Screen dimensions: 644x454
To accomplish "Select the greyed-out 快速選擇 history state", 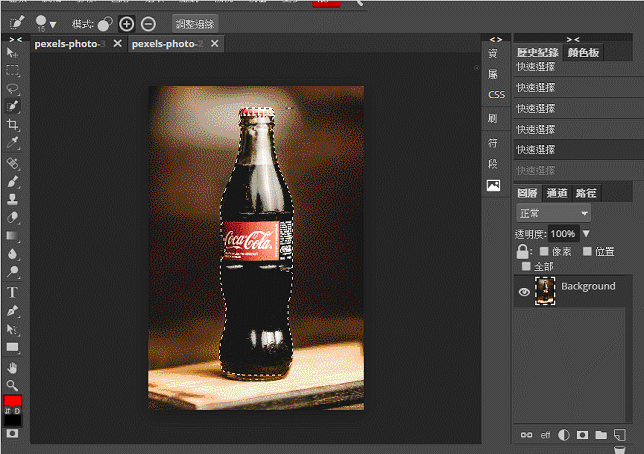I will [x=579, y=171].
